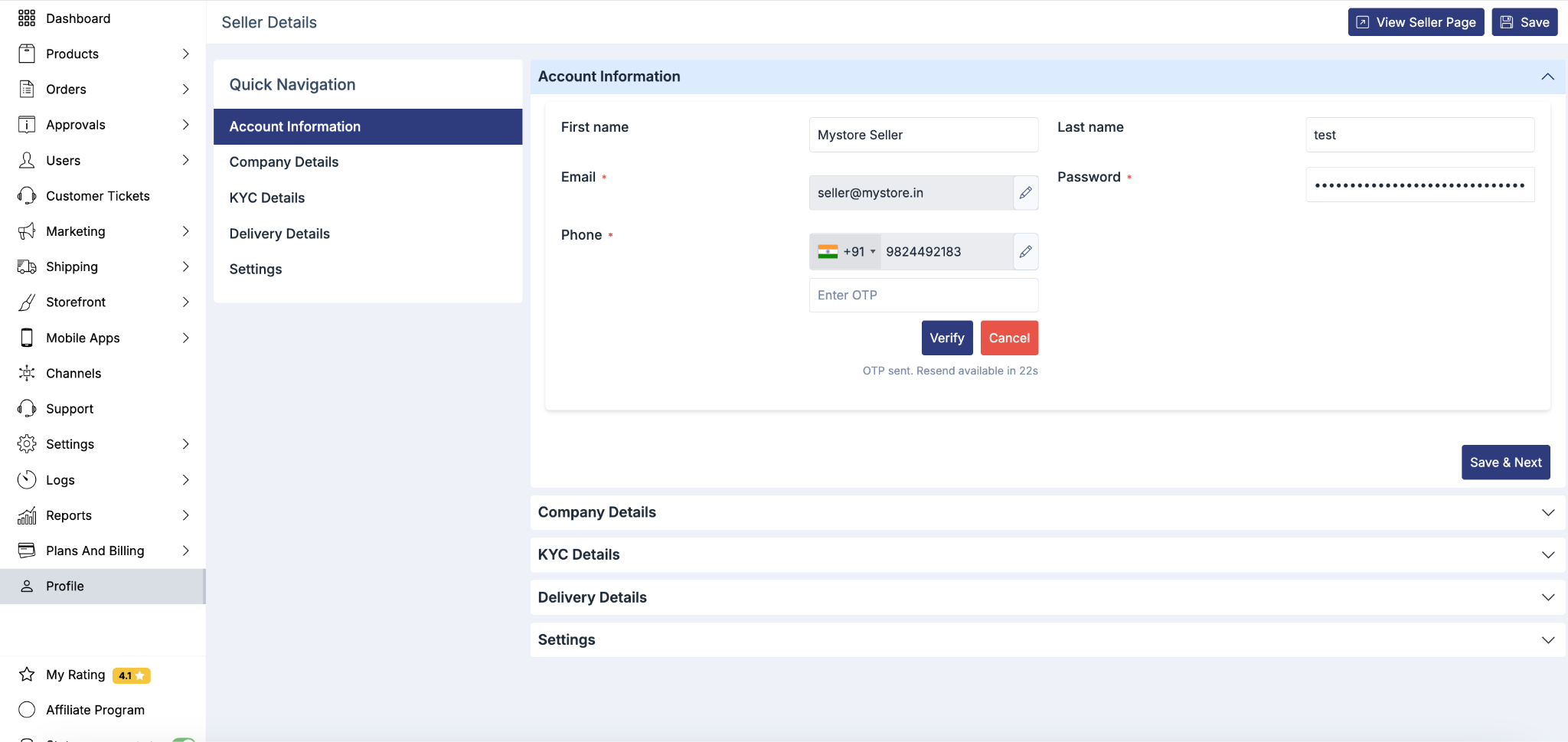Click the Storefront brush icon
1568x742 pixels.
click(27, 302)
